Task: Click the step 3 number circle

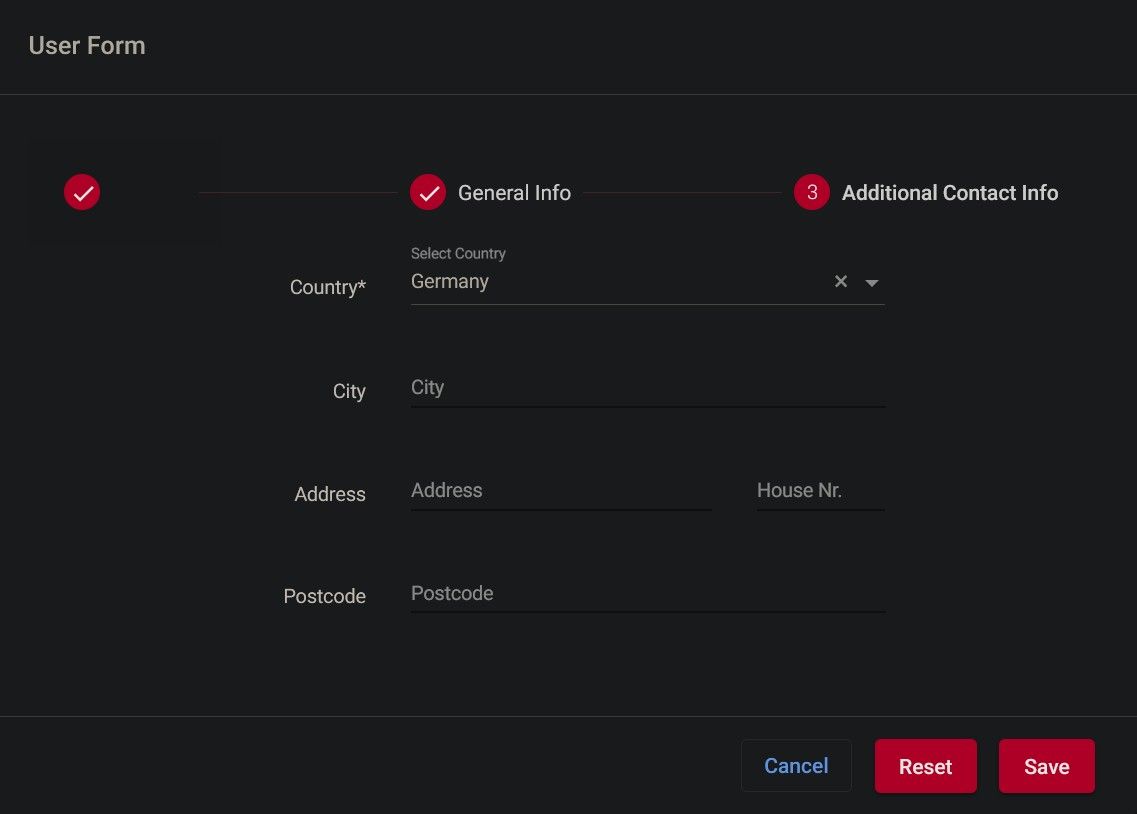Action: pyautogui.click(x=811, y=193)
